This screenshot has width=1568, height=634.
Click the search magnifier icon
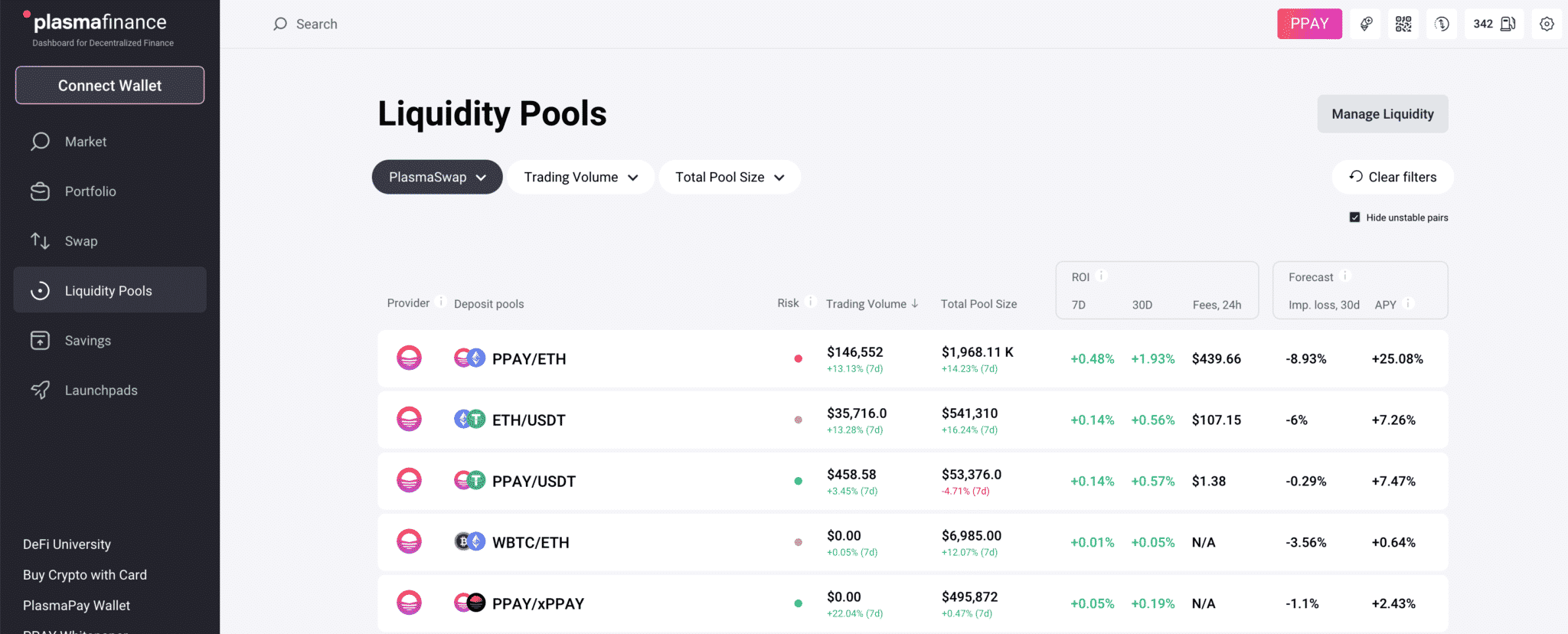click(280, 24)
